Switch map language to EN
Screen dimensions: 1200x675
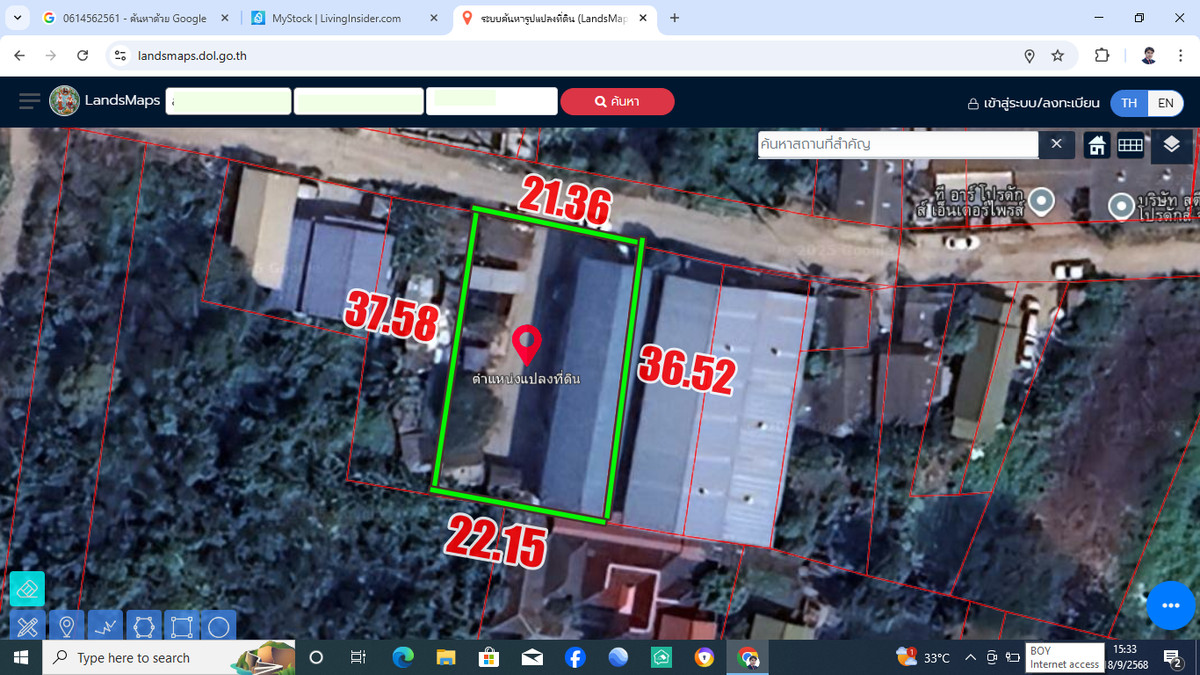1165,103
